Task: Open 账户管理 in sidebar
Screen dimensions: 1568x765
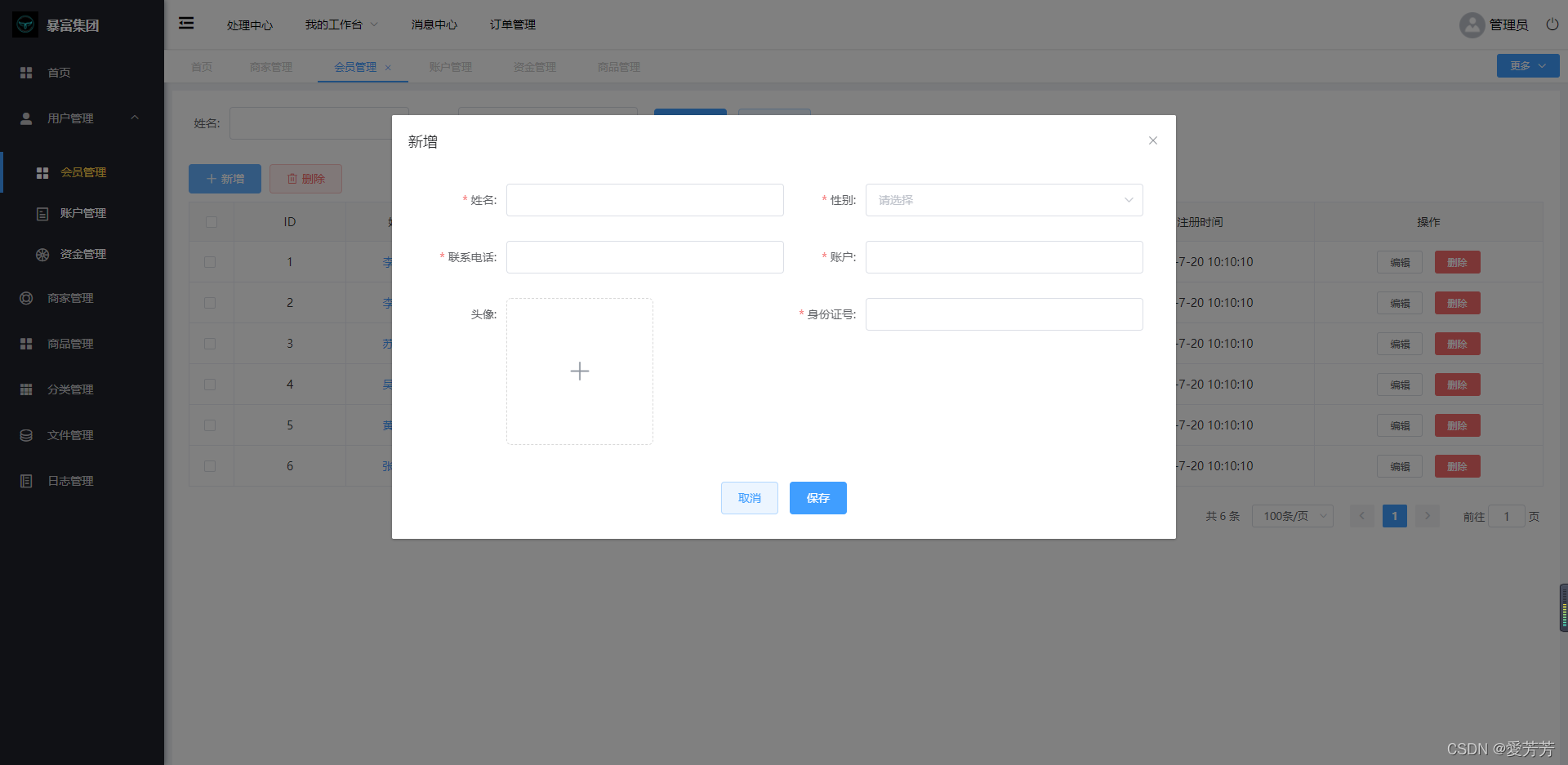Action: (82, 213)
